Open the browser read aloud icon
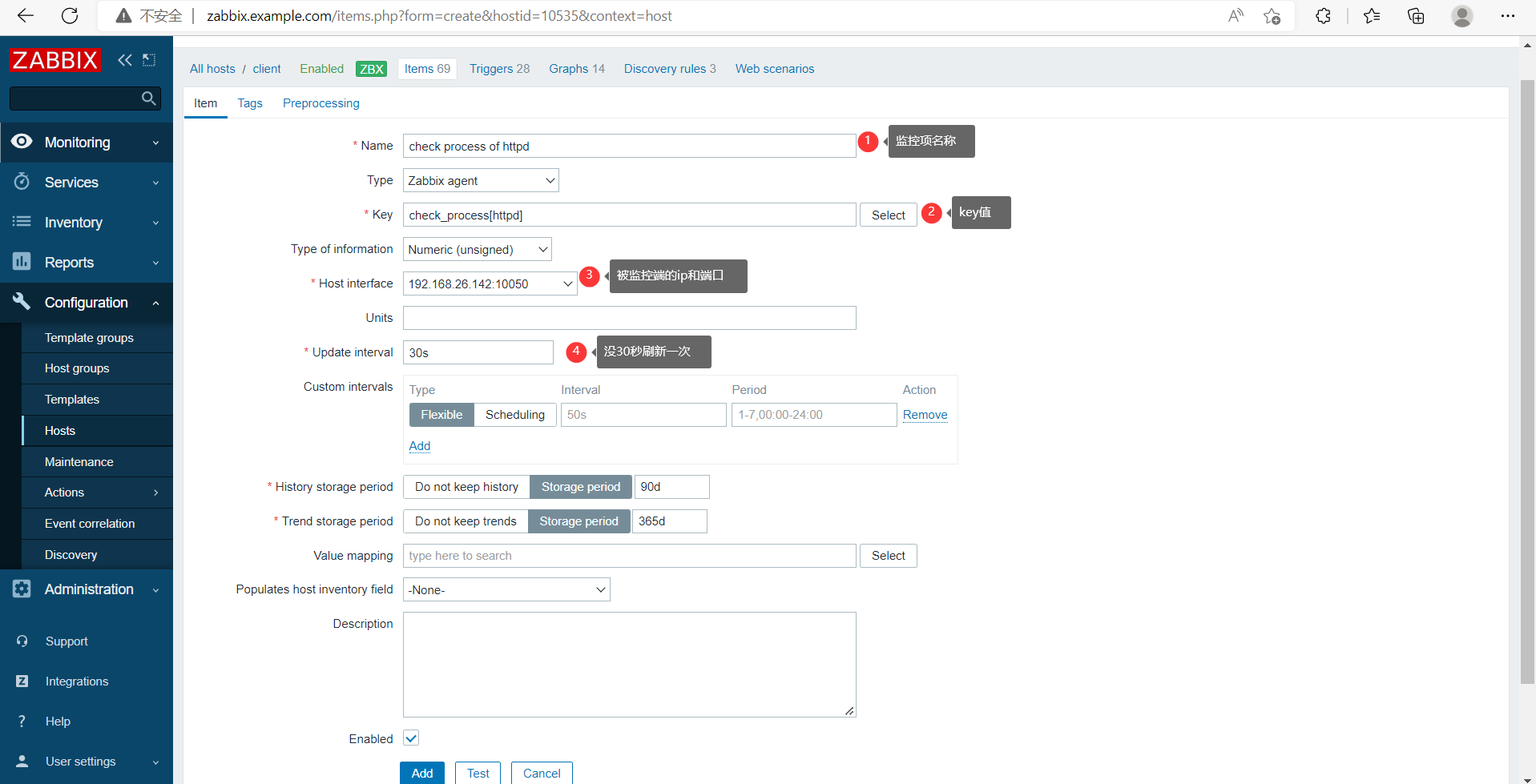 click(1236, 16)
